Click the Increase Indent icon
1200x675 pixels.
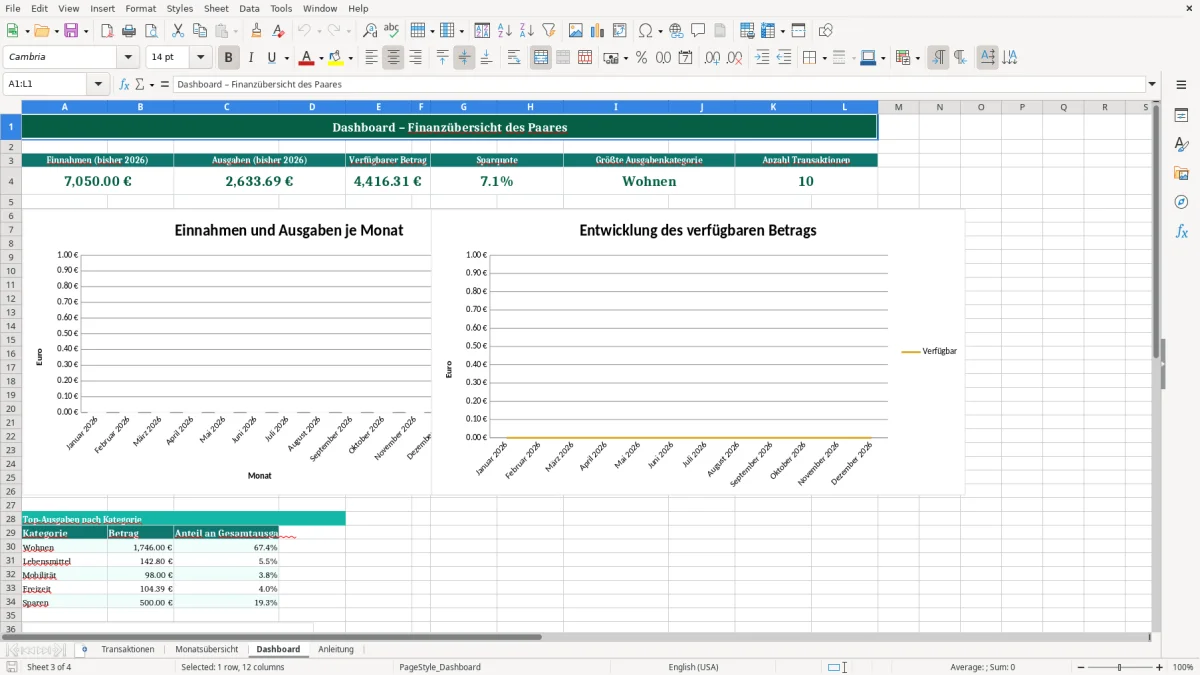tap(762, 58)
